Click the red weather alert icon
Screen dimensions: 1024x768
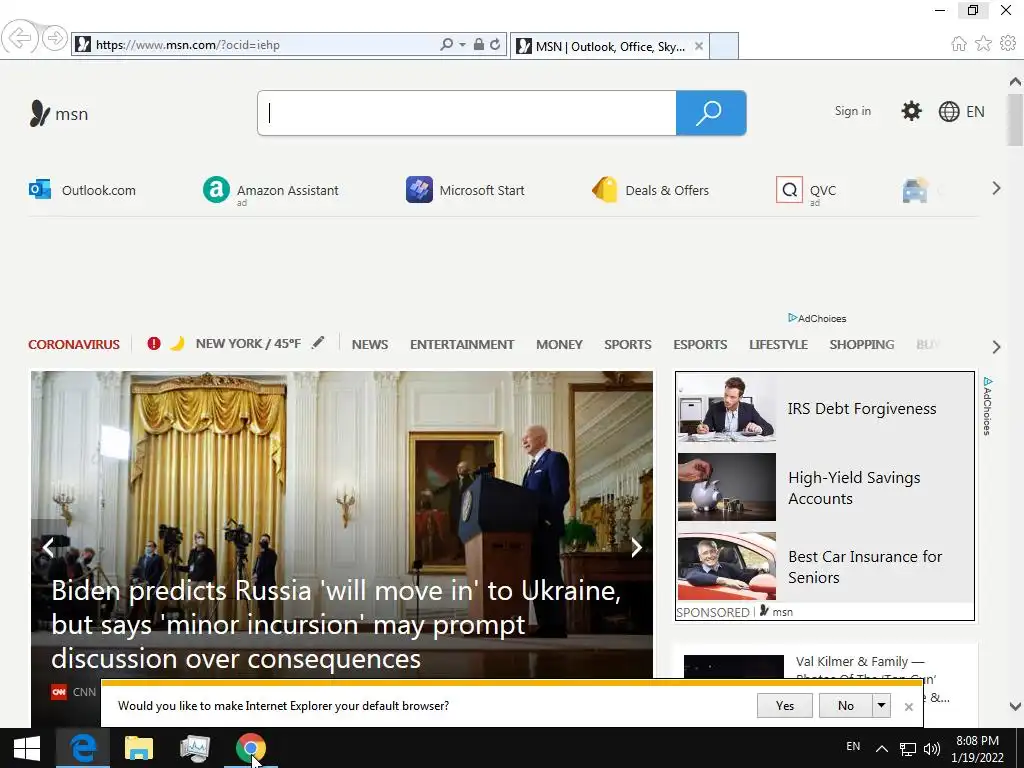[153, 343]
